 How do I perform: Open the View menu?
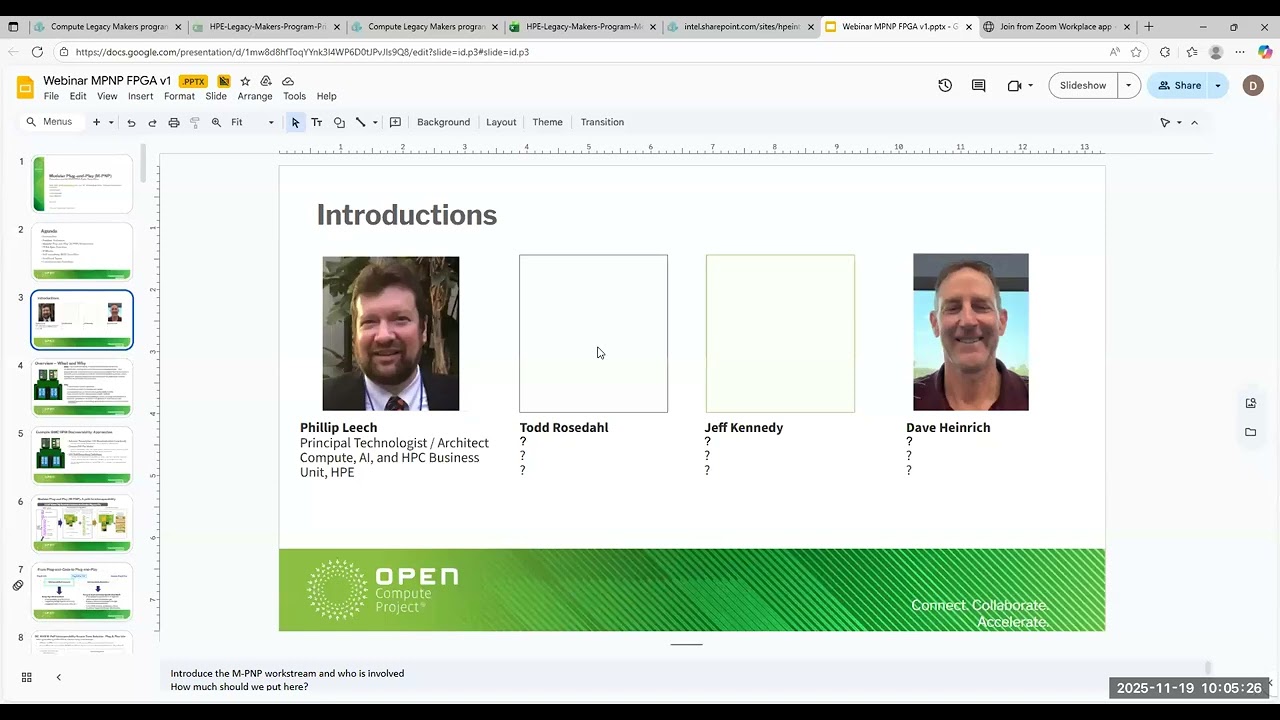[107, 96]
